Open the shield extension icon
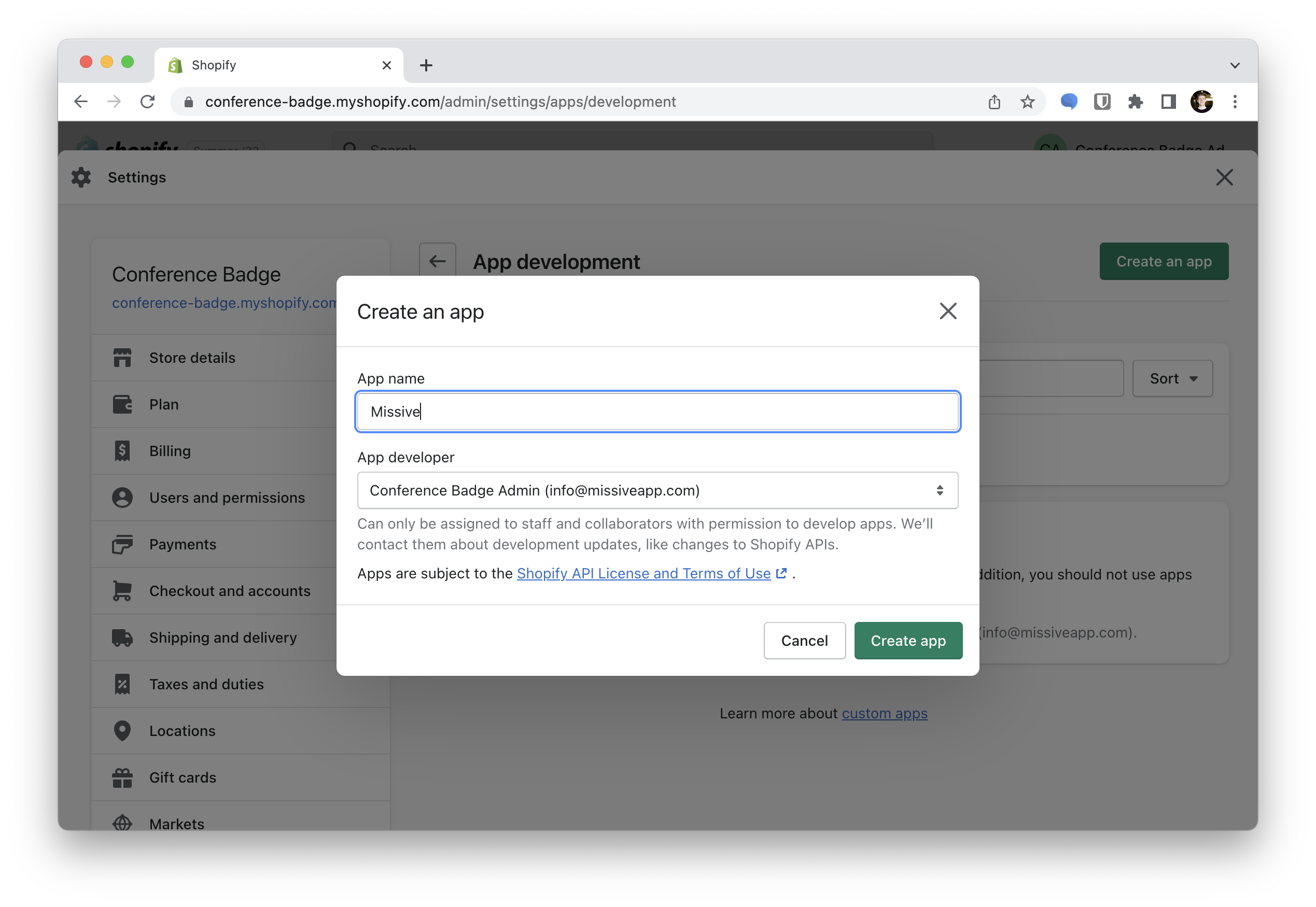 pyautogui.click(x=1102, y=102)
